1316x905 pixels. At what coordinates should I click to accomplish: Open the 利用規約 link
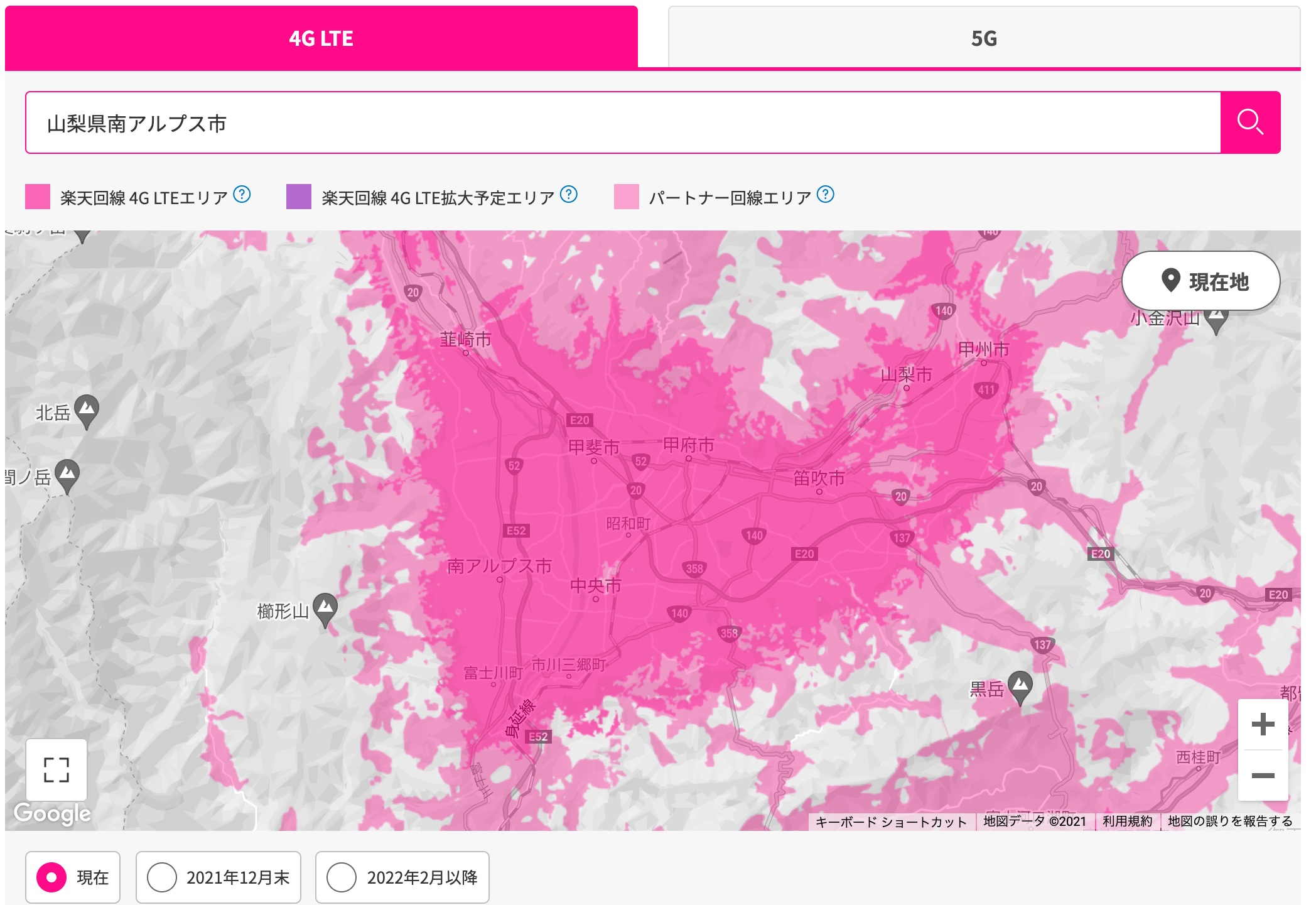[1127, 821]
